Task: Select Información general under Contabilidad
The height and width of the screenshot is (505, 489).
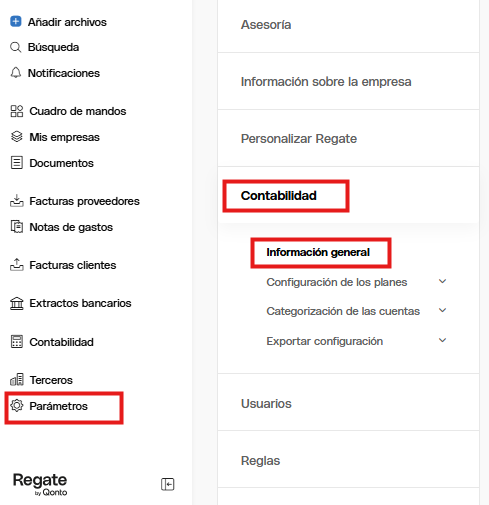Action: [x=318, y=252]
